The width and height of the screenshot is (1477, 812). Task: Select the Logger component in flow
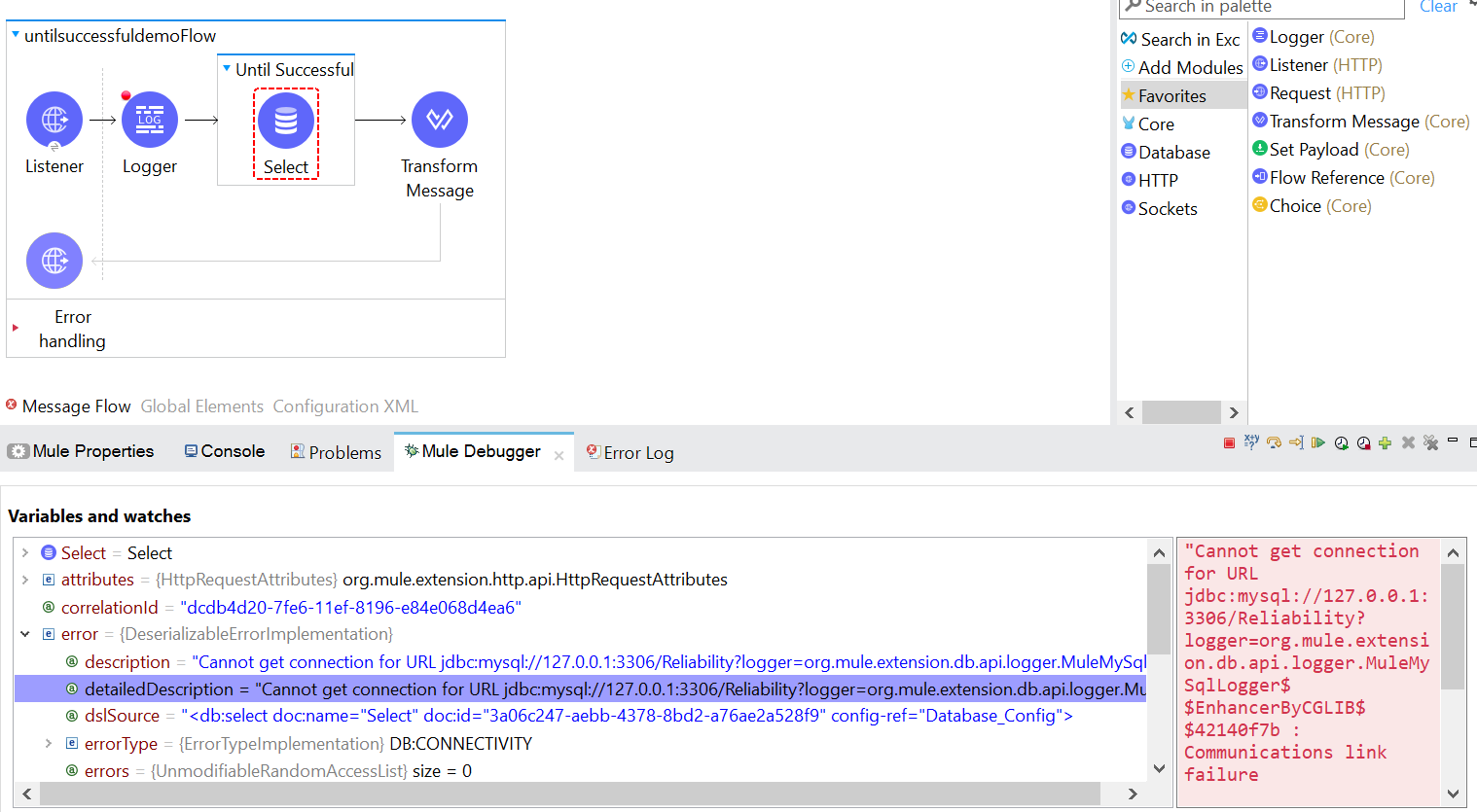pyautogui.click(x=149, y=121)
